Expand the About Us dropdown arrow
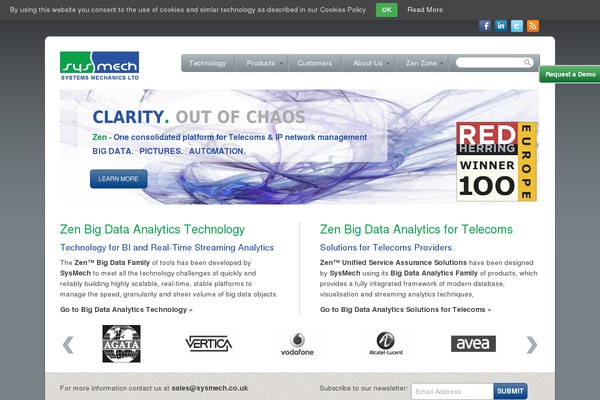This screenshot has width=600, height=400. click(388, 64)
